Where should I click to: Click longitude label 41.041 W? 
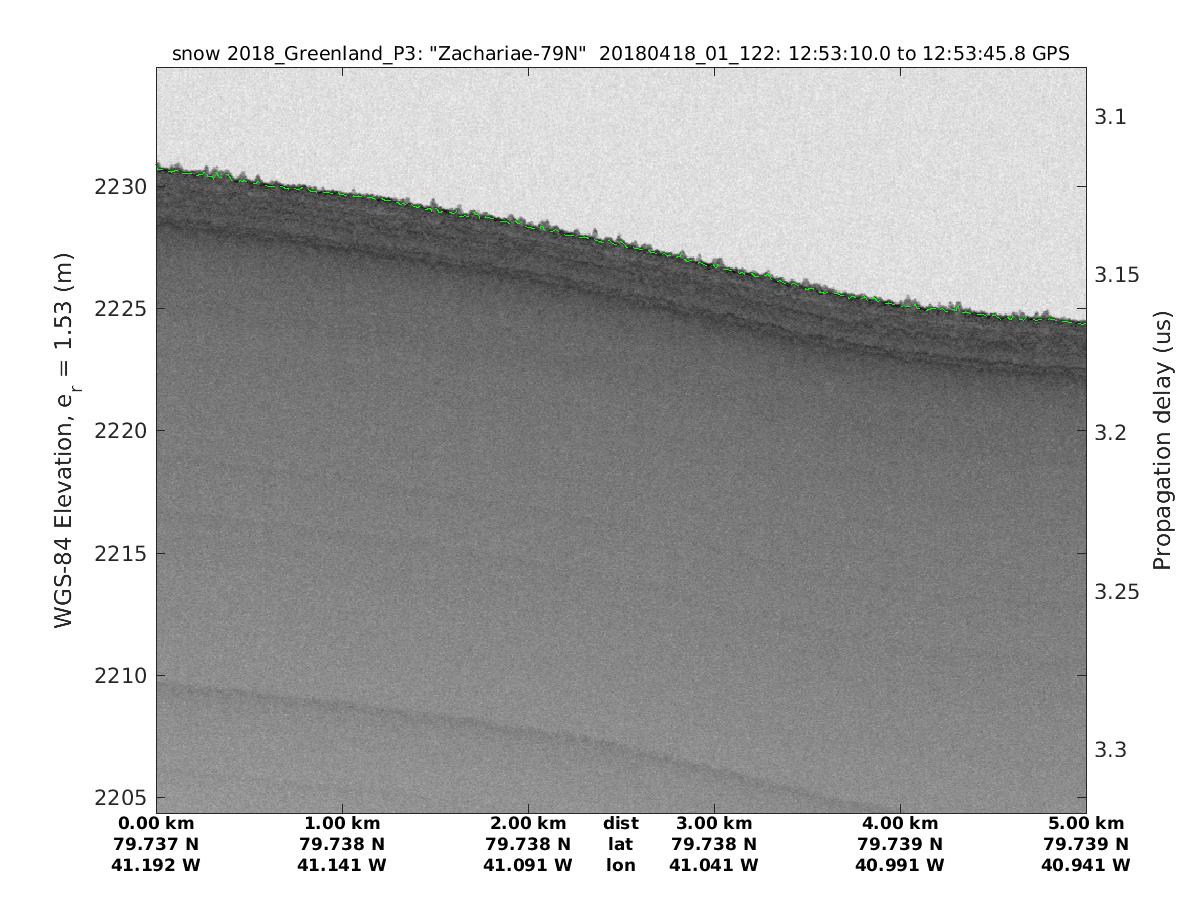point(714,865)
